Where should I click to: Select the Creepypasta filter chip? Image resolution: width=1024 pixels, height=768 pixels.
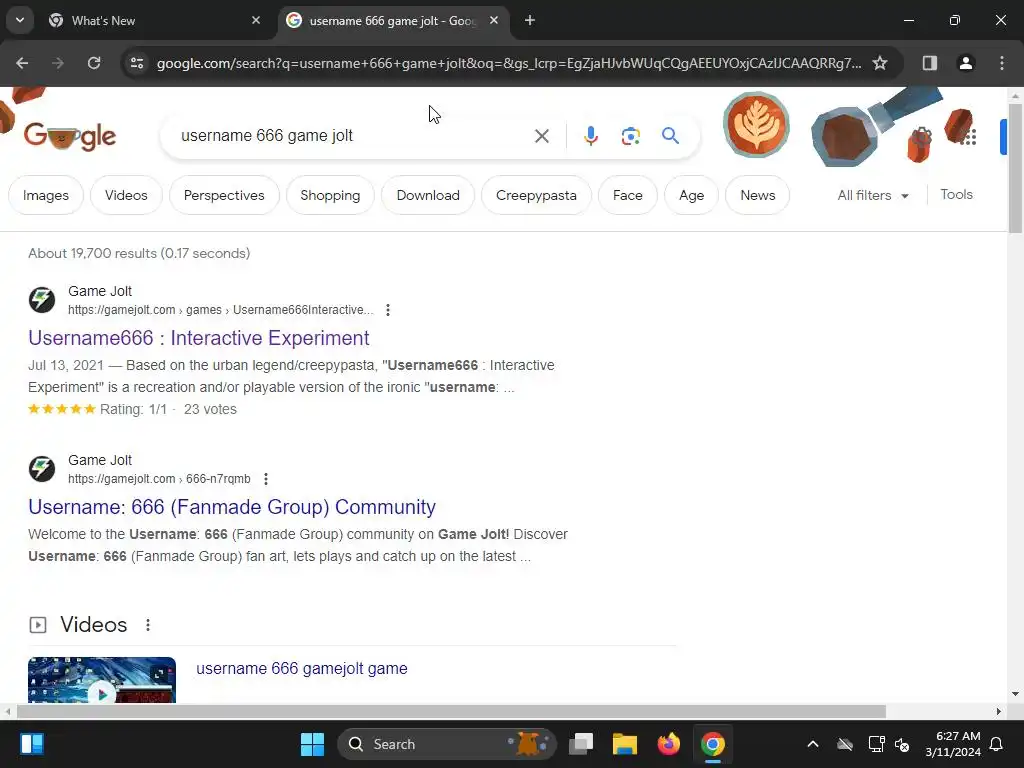(536, 195)
